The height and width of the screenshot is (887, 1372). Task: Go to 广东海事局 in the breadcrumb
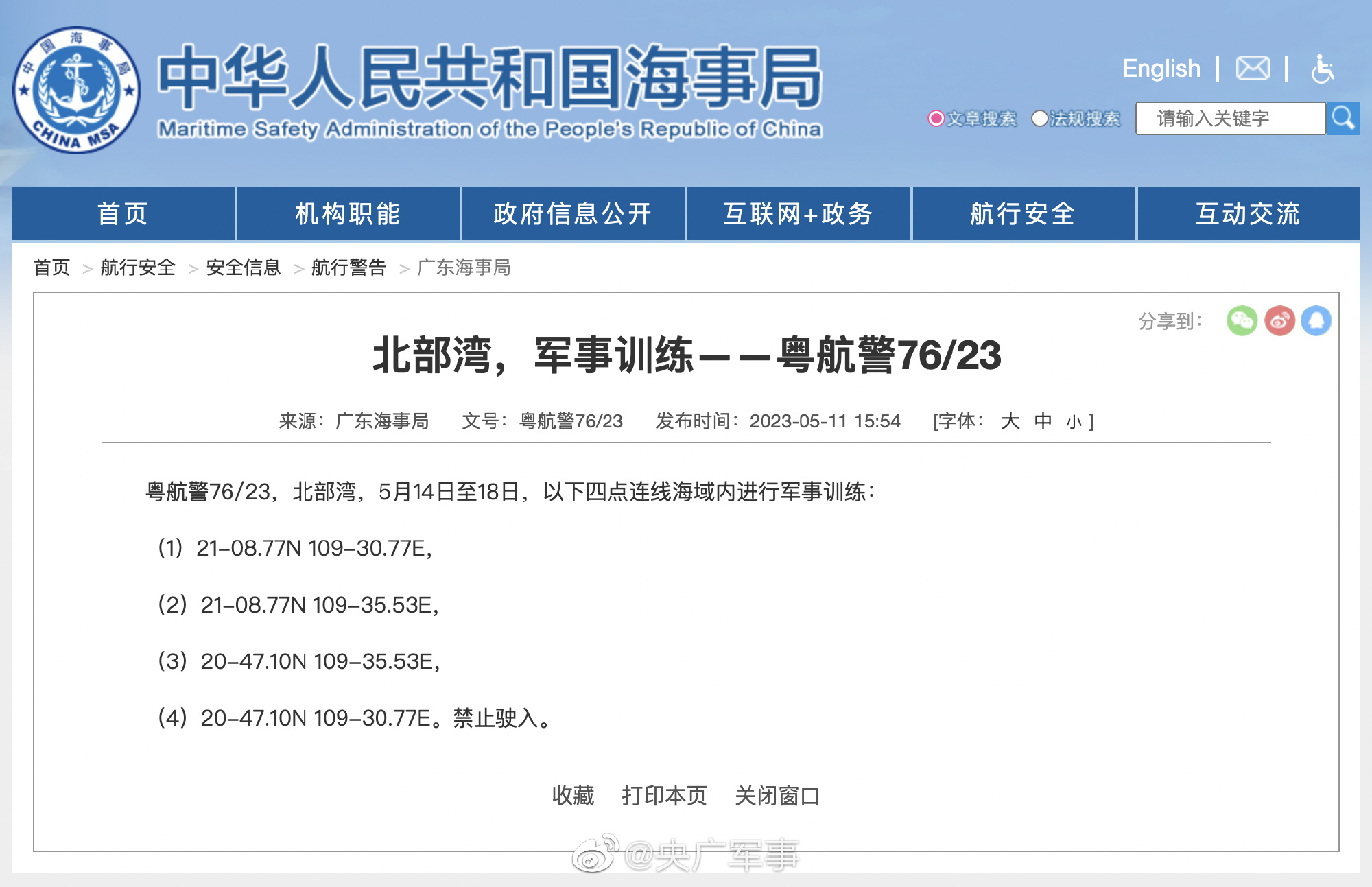[464, 268]
